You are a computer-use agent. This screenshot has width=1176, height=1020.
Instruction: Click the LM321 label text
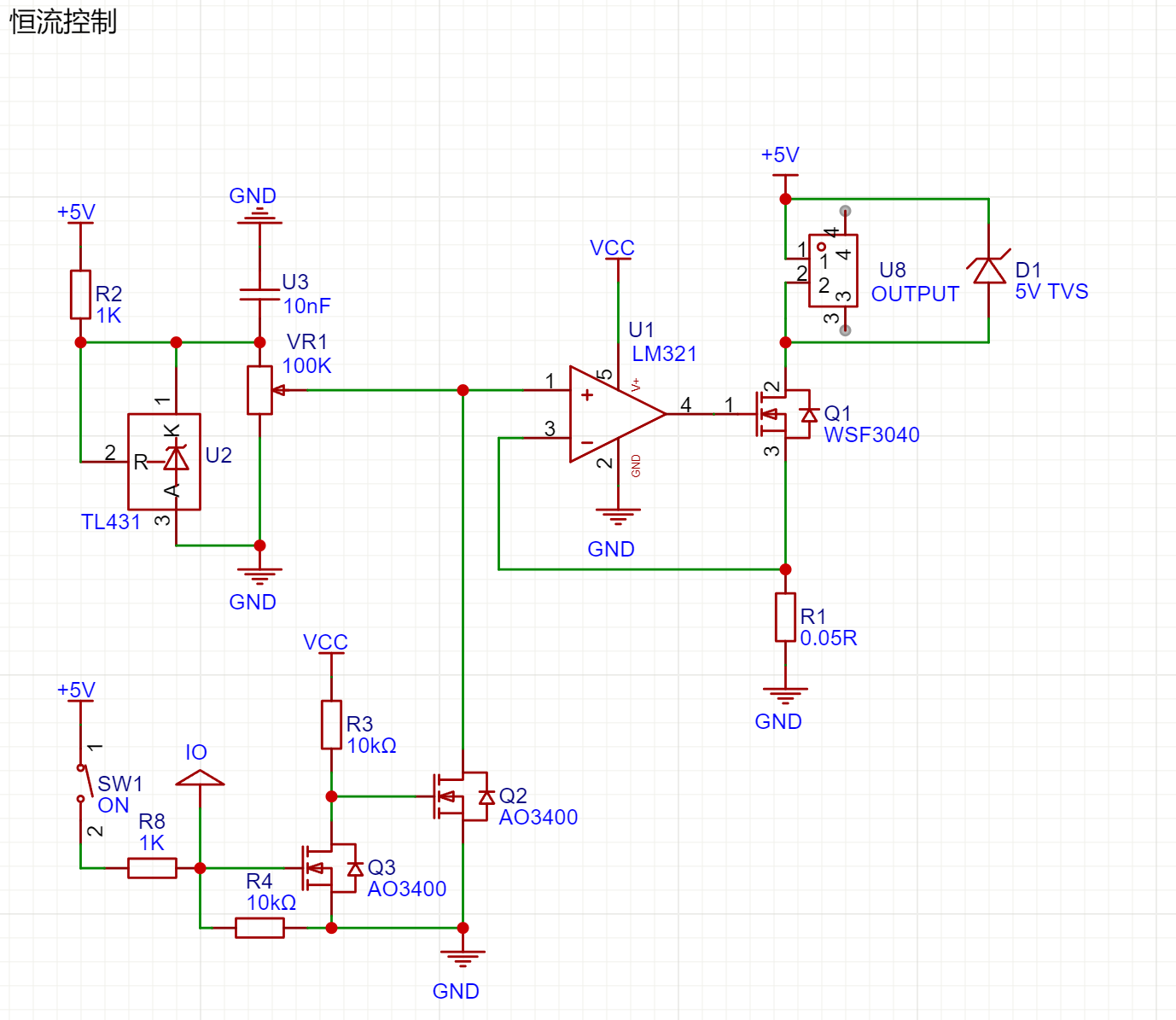664,354
